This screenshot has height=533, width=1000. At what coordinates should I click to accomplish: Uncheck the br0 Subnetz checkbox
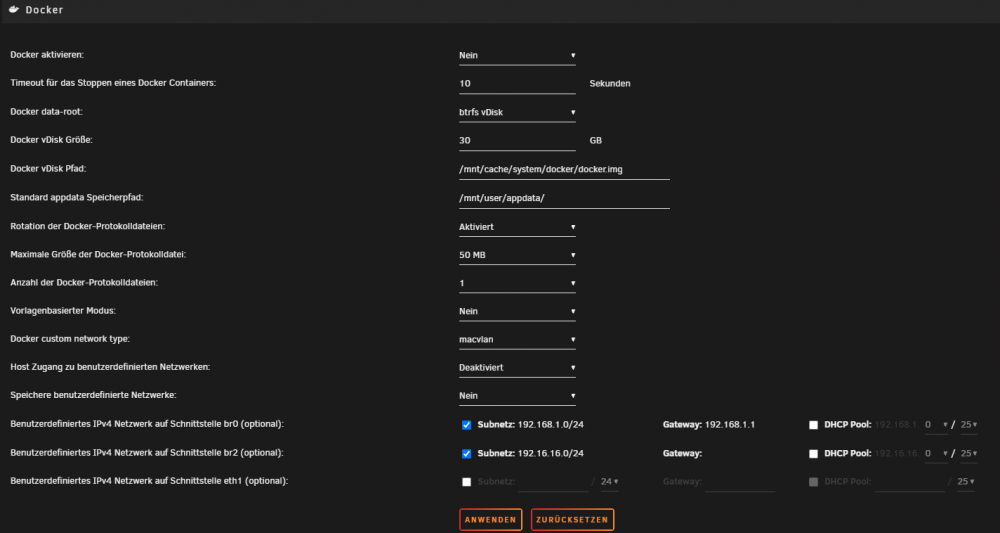[x=466, y=425]
